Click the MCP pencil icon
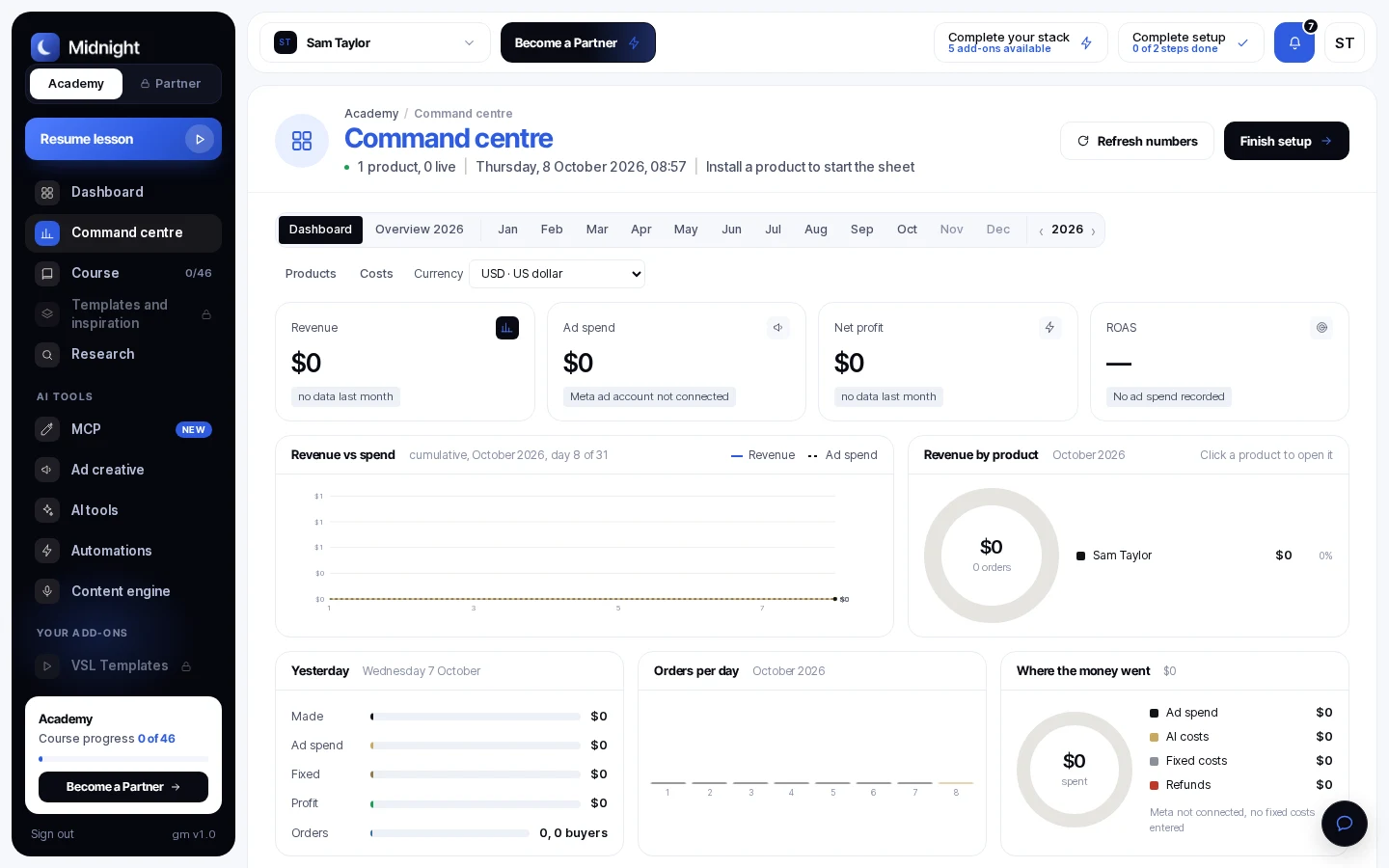The height and width of the screenshot is (868, 1389). [47, 429]
